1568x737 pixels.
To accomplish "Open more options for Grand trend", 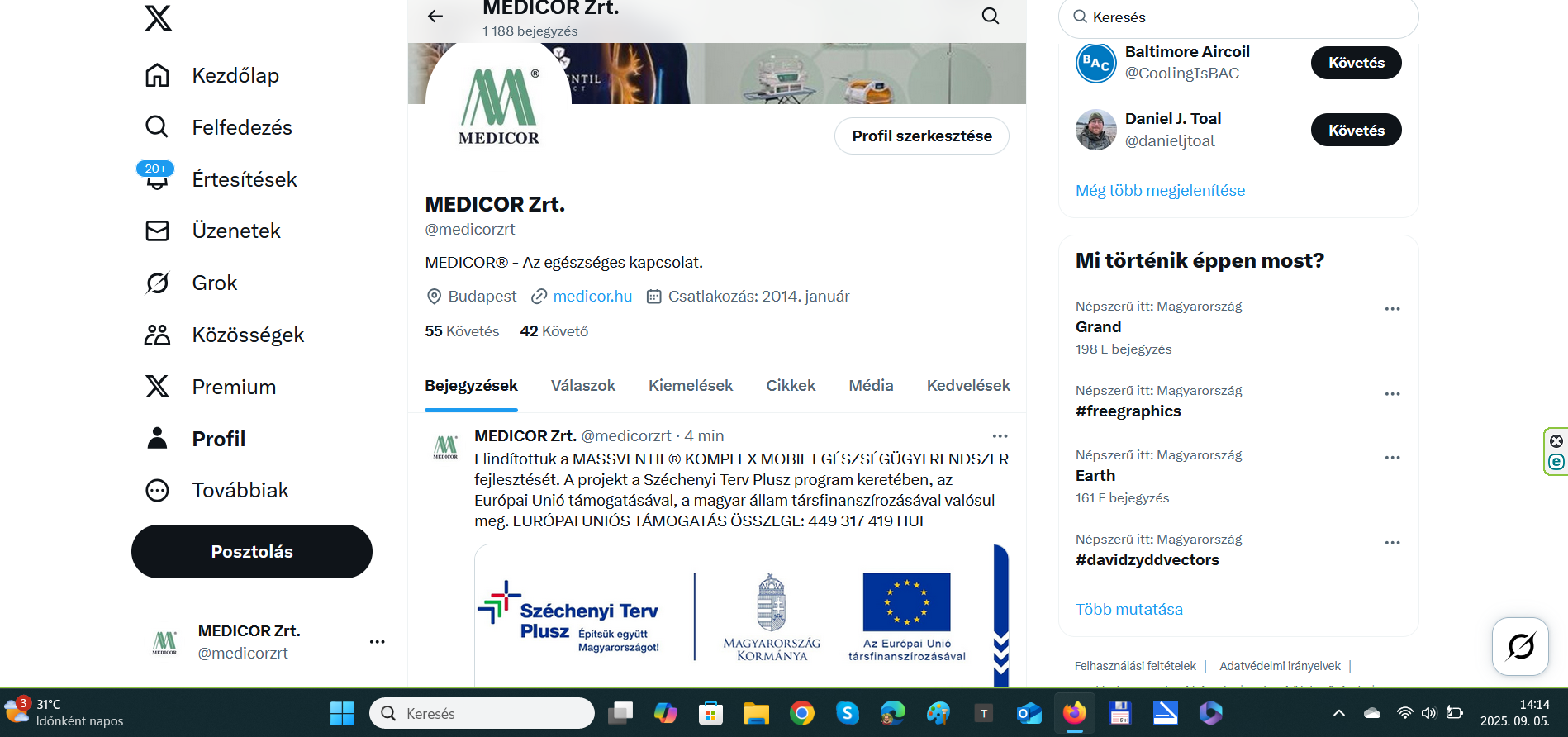I will click(x=1392, y=309).
